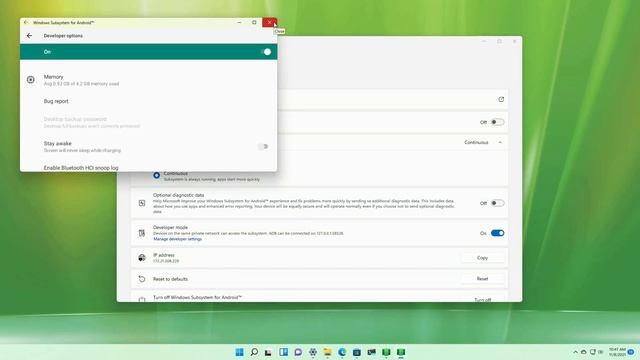Image resolution: width=640 pixels, height=360 pixels.
Task: Click the Reset to defaults icon
Action: [142, 279]
